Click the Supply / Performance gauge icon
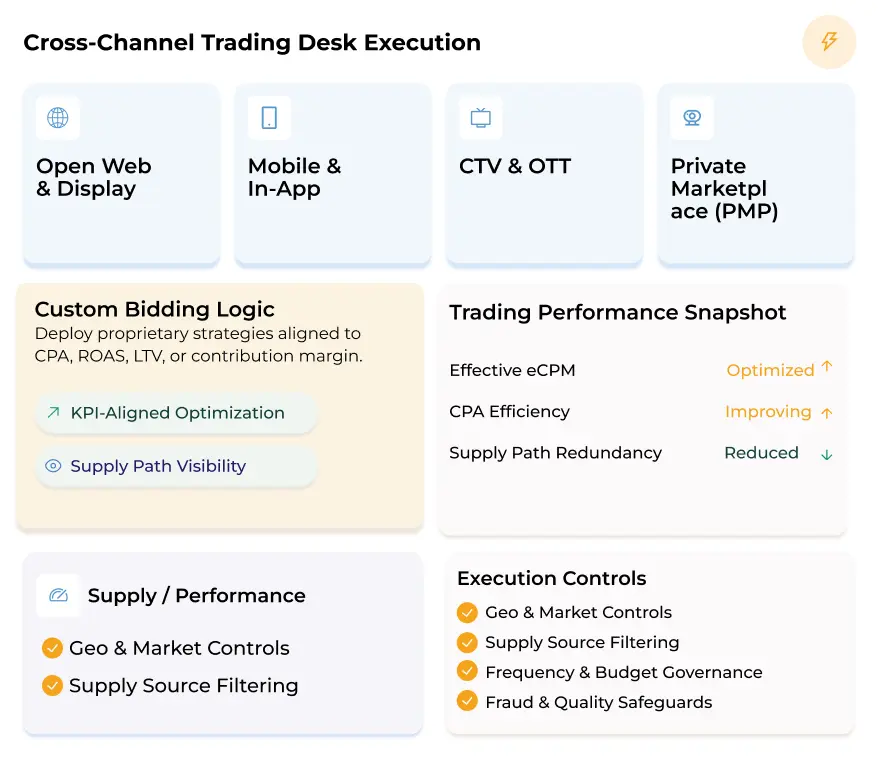The image size is (879, 769). coord(58,596)
